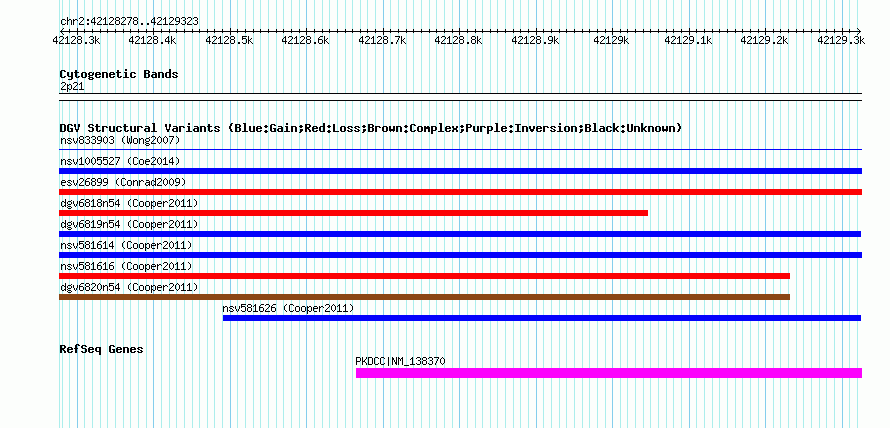The width and height of the screenshot is (890, 428).
Task: Click the DGV Structural Variants track title
Action: (371, 128)
